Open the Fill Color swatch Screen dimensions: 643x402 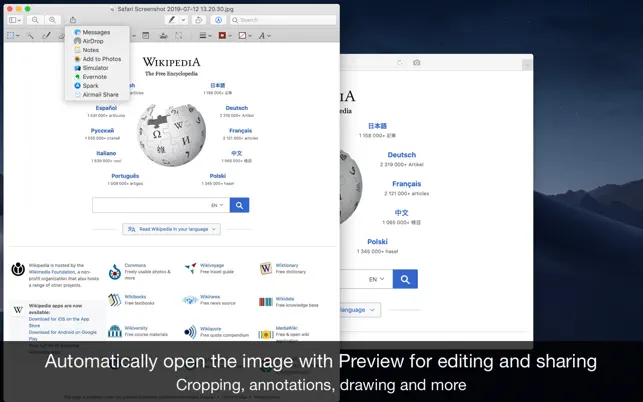pos(245,36)
